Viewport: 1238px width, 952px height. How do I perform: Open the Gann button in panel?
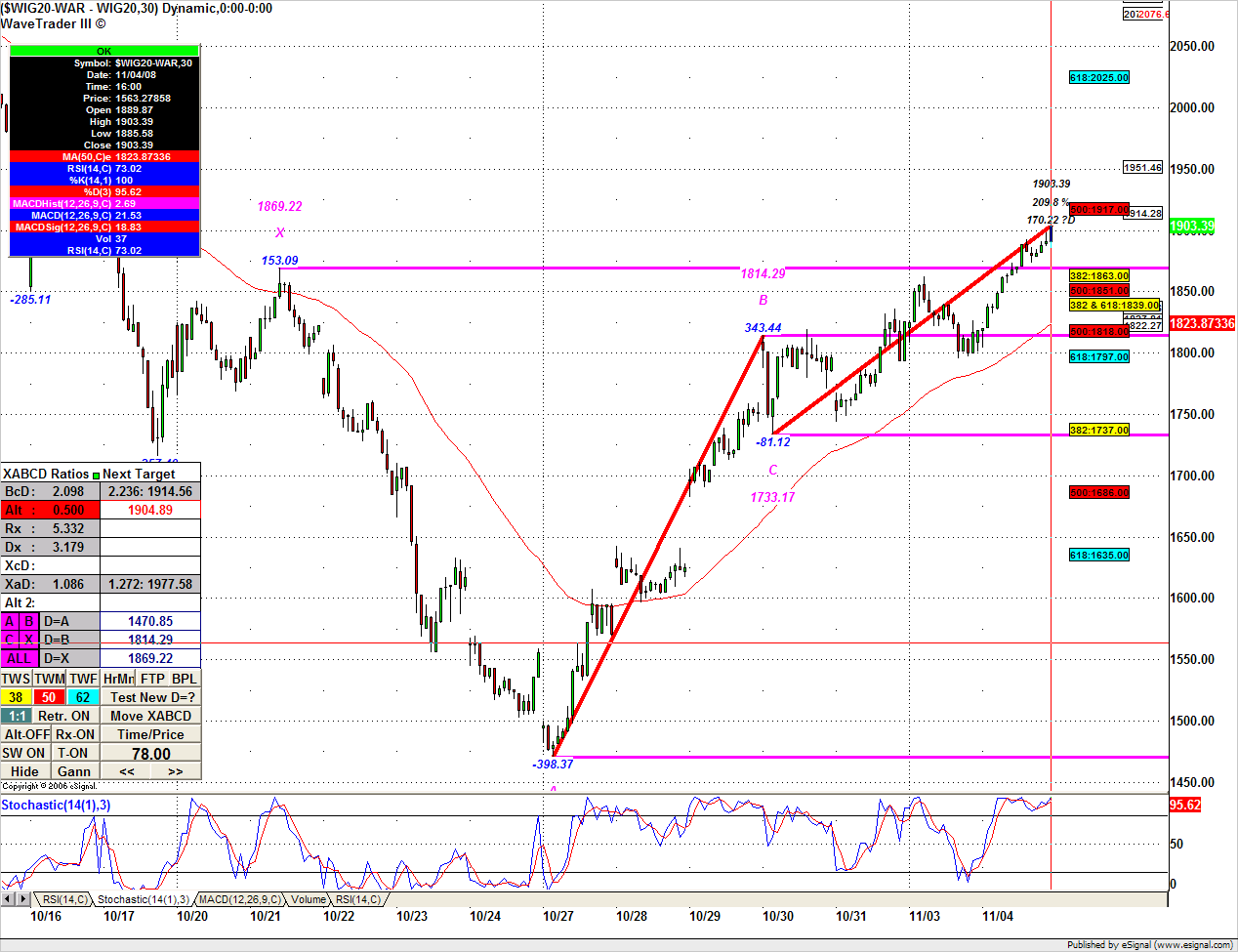coord(74,771)
